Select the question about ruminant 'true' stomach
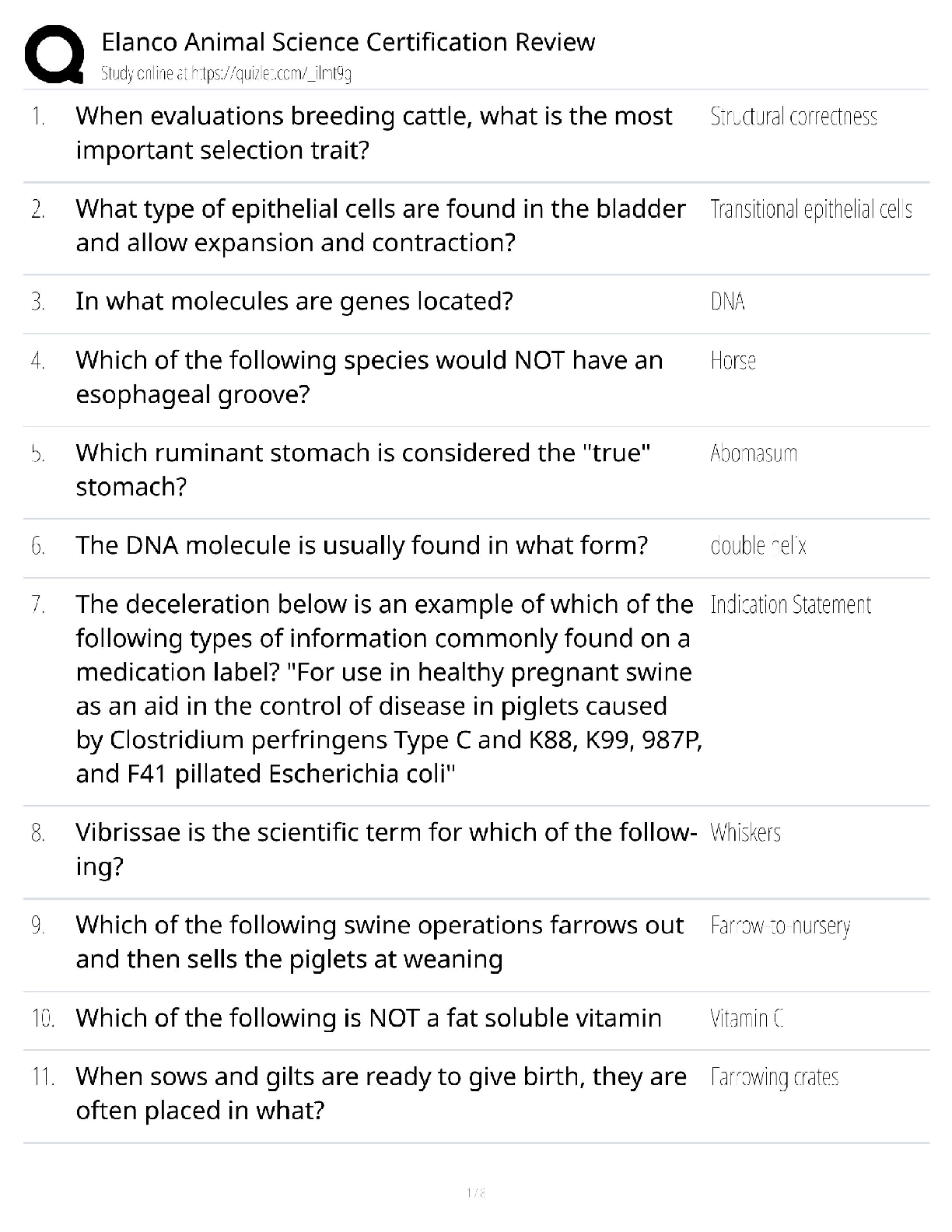Viewport: 952px width, 1232px height. [x=362, y=470]
